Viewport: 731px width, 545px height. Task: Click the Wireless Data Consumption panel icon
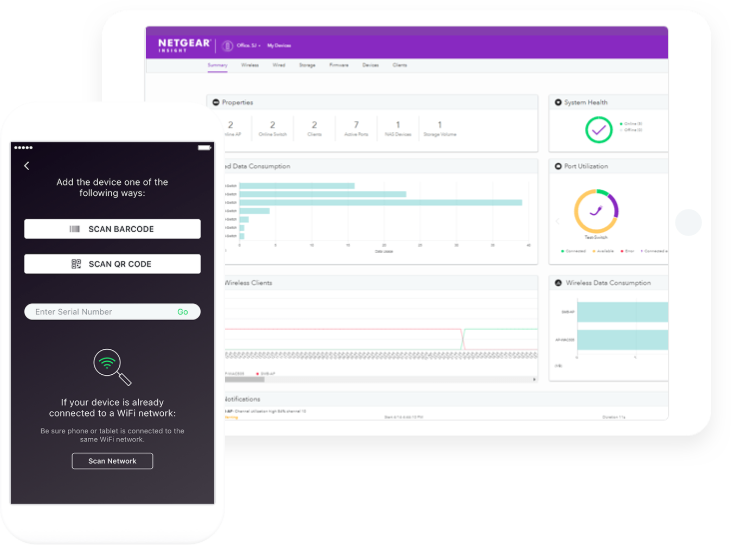click(558, 283)
